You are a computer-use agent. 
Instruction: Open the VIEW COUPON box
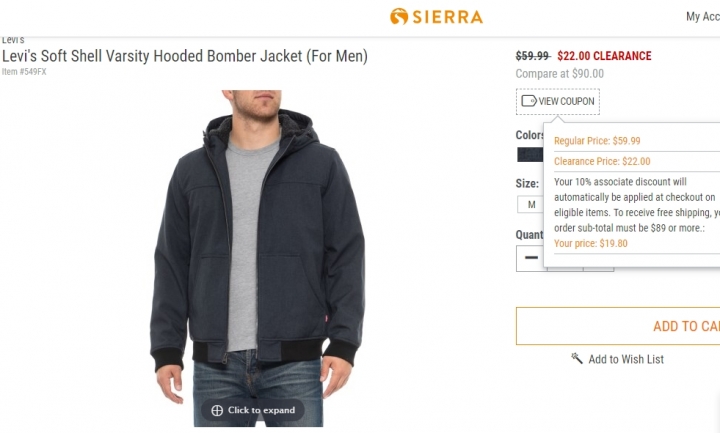pos(558,101)
